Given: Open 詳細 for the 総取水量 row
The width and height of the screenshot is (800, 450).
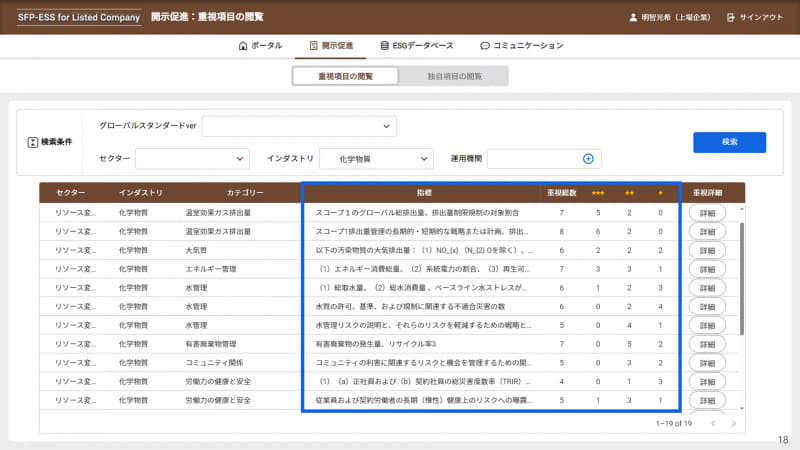Looking at the screenshot, I should (x=707, y=288).
